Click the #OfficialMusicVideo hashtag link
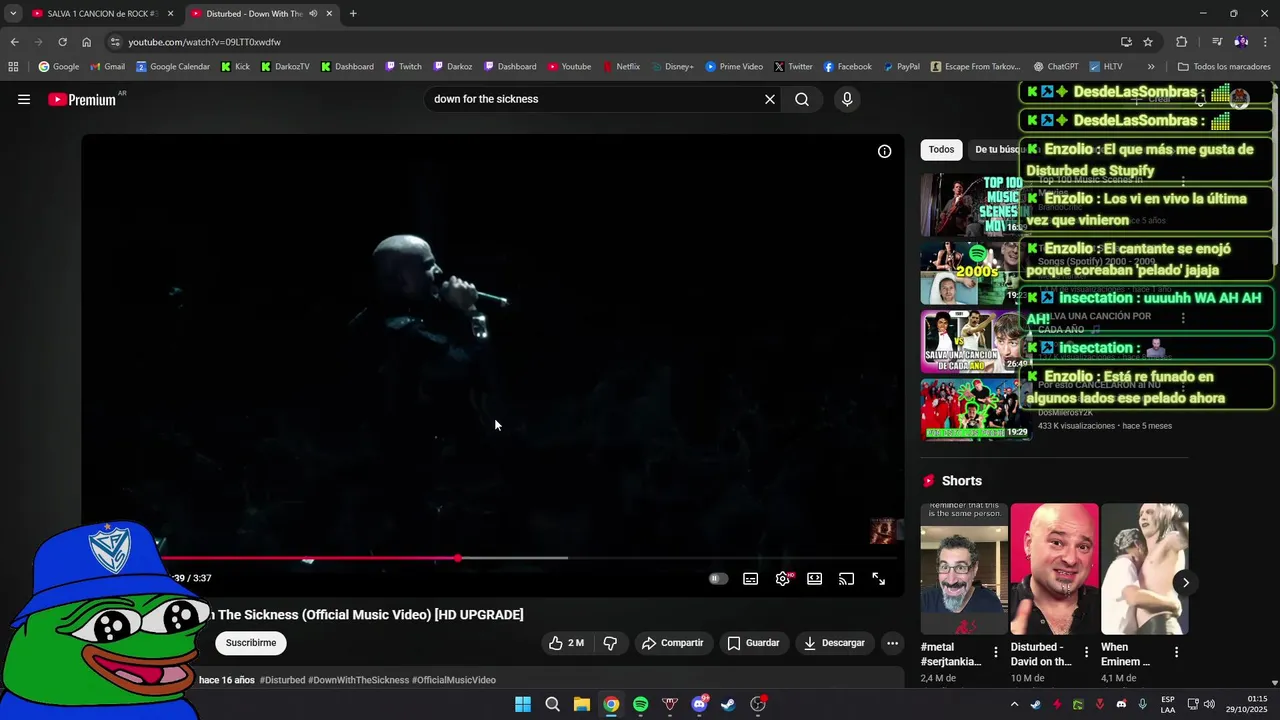The image size is (1280, 720). coord(454,680)
